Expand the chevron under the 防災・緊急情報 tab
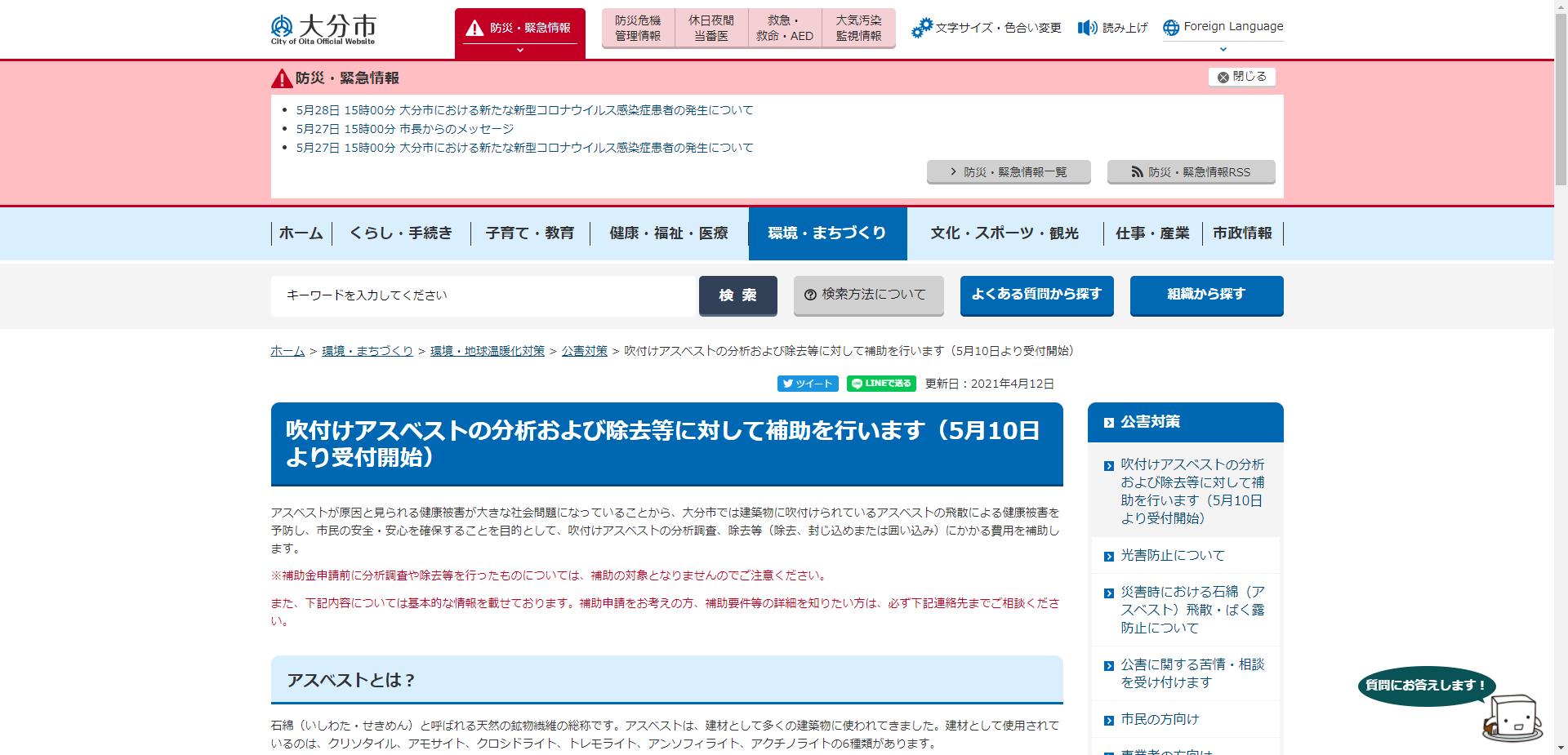Screen dimensions: 1568x755 pos(520,49)
